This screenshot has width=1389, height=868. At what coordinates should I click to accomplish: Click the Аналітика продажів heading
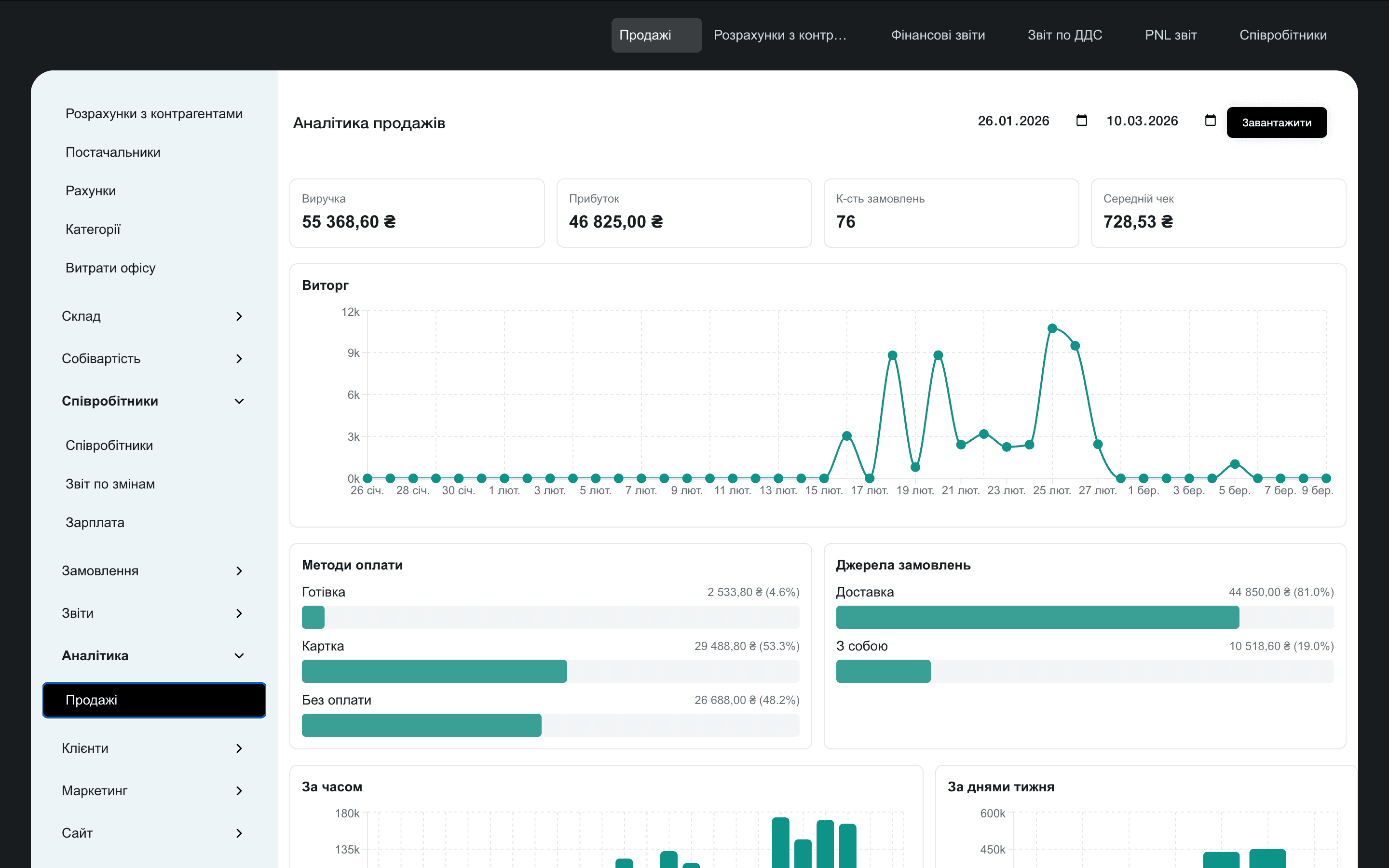point(369,123)
